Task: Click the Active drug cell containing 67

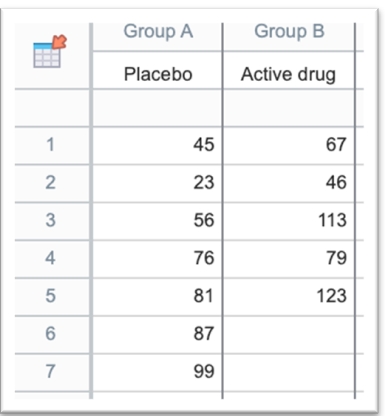Action: (289, 146)
